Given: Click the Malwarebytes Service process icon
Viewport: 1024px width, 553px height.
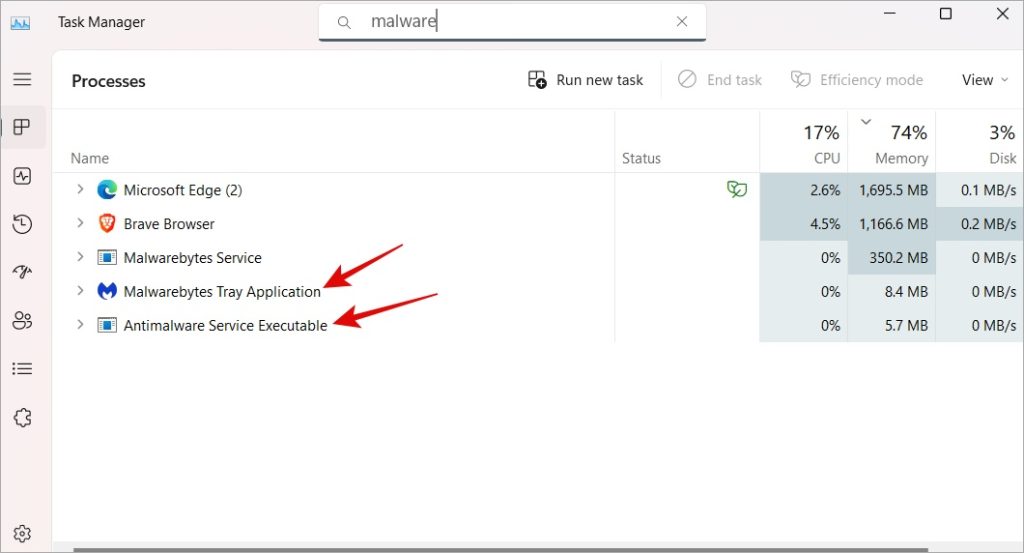Looking at the screenshot, I should pyautogui.click(x=106, y=257).
